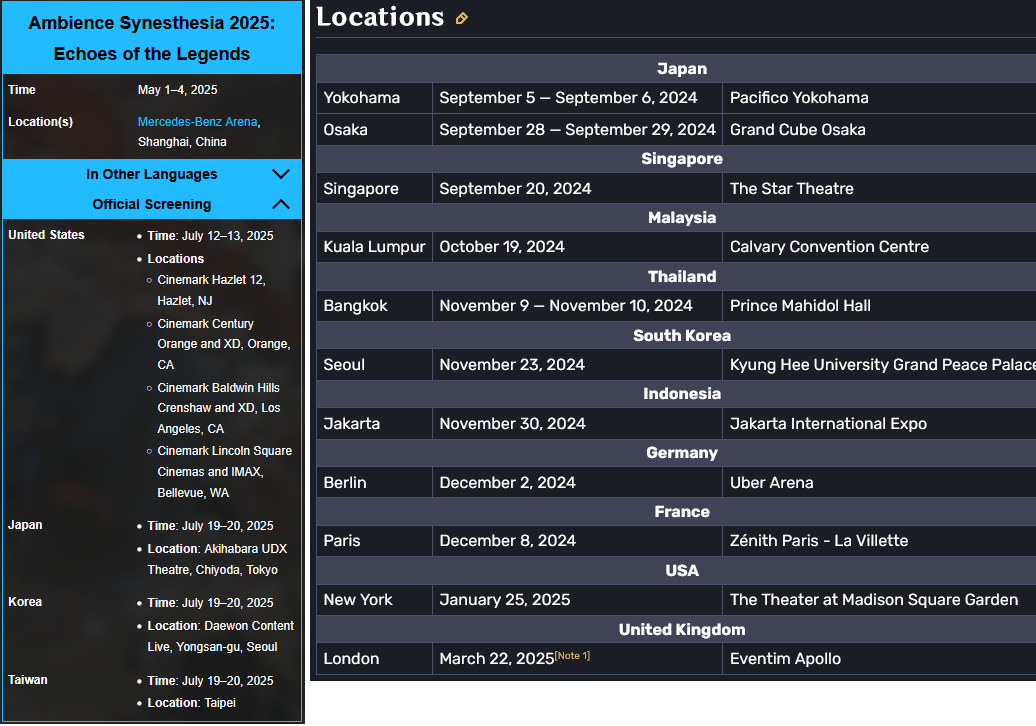Click Cinemark Century Orange and XD entry
1036x726 pixels.
point(223,344)
